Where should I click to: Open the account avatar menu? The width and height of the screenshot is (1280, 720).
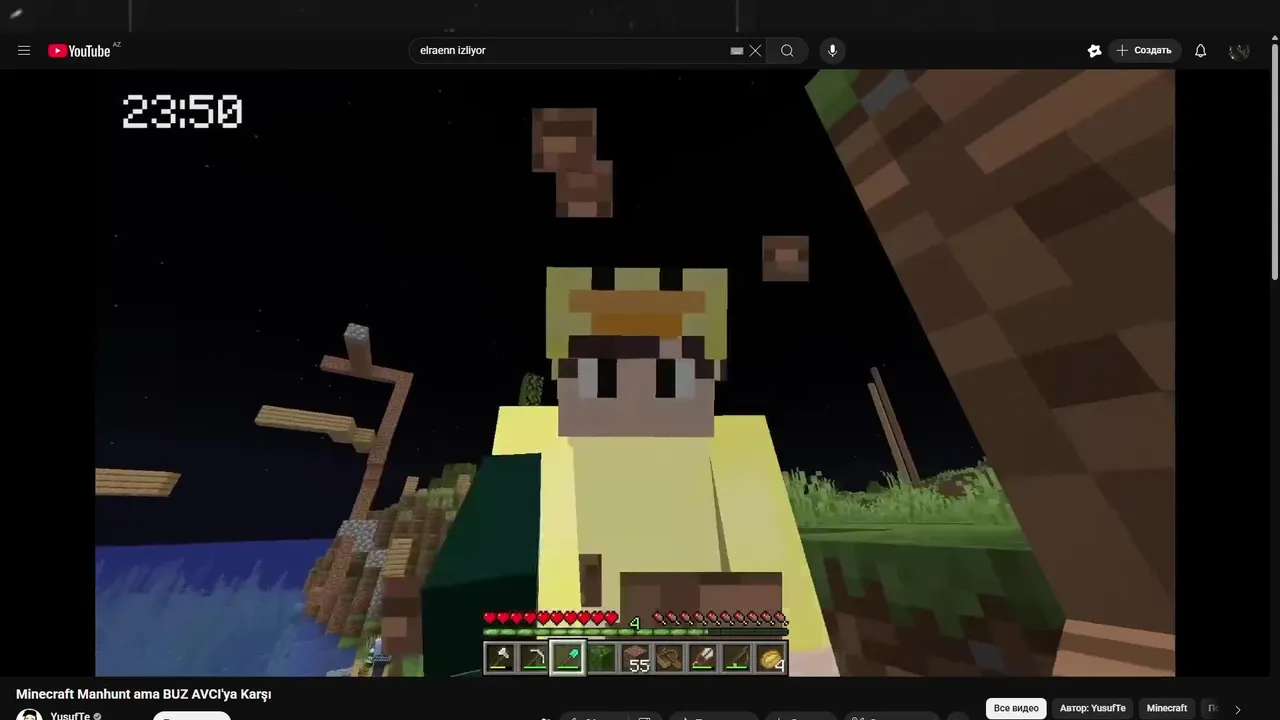(1239, 51)
